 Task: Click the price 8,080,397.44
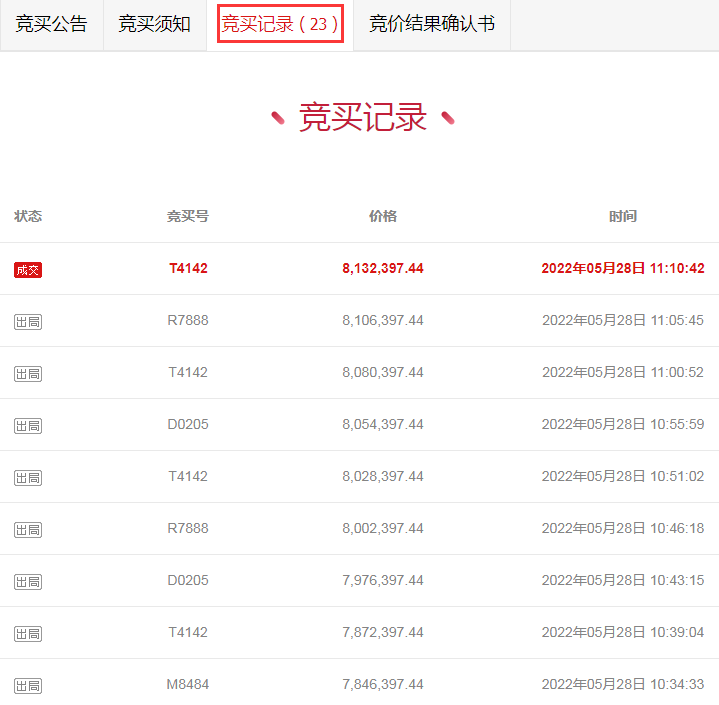(383, 372)
